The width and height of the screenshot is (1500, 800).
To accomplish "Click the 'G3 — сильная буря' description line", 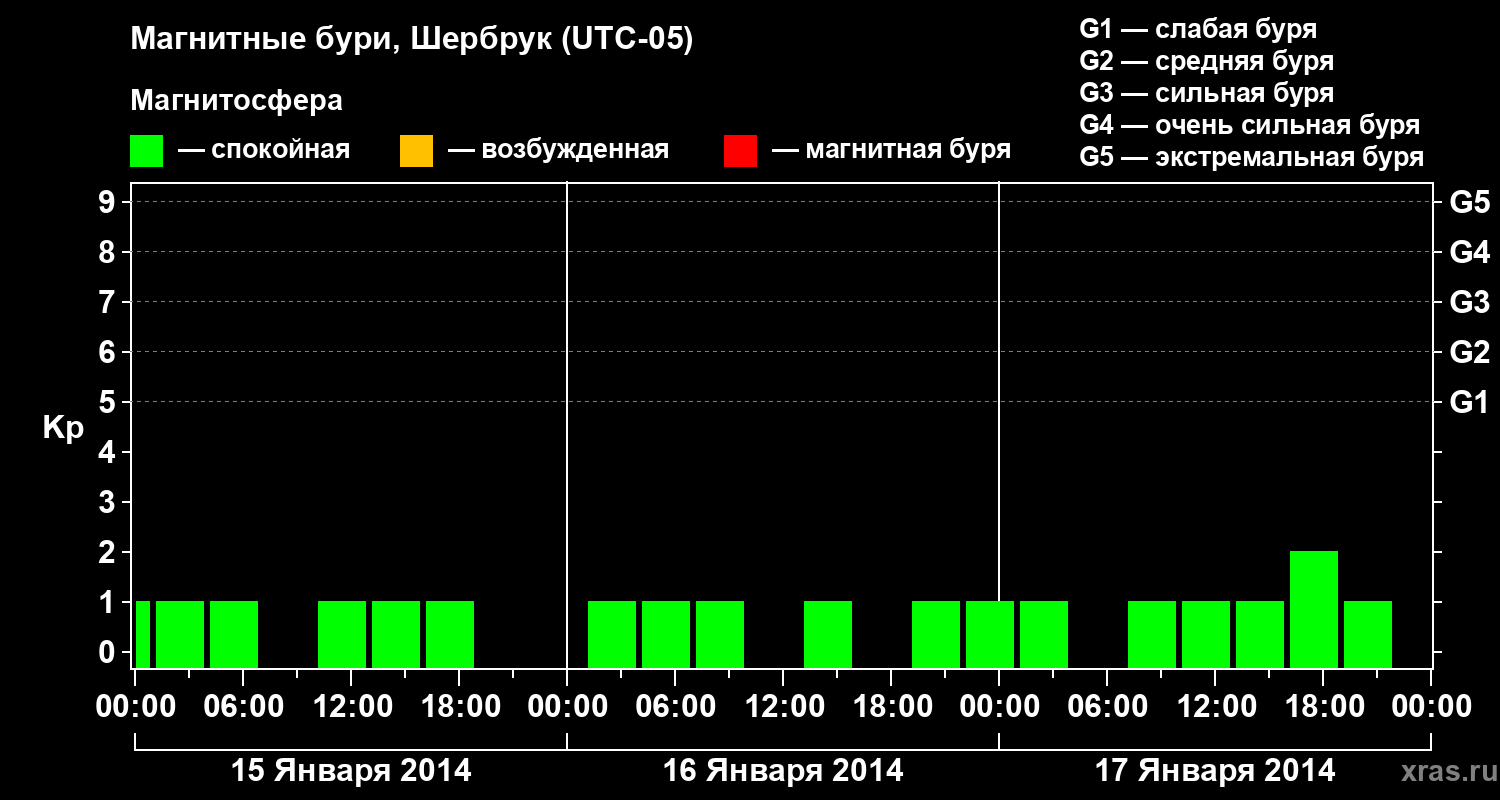I will click(1206, 93).
